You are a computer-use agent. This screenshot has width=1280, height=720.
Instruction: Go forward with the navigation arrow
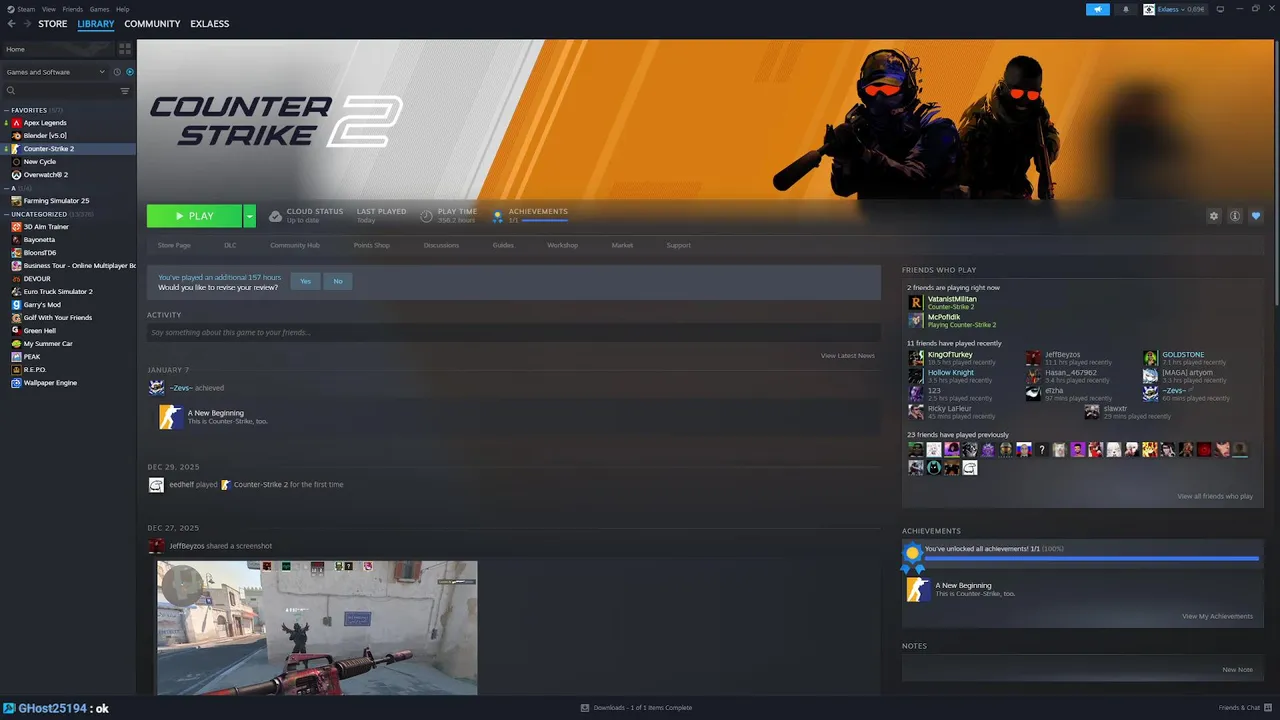pos(26,24)
